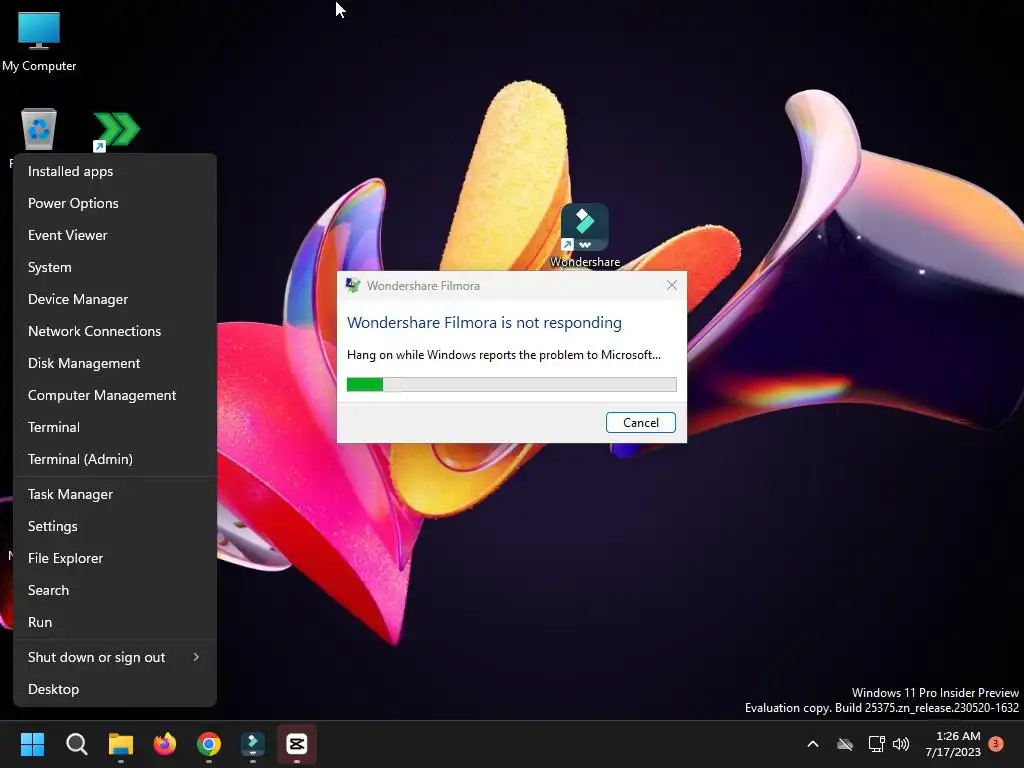Choose Installed apps from the menu
Image resolution: width=1024 pixels, height=768 pixels.
[x=115, y=171]
